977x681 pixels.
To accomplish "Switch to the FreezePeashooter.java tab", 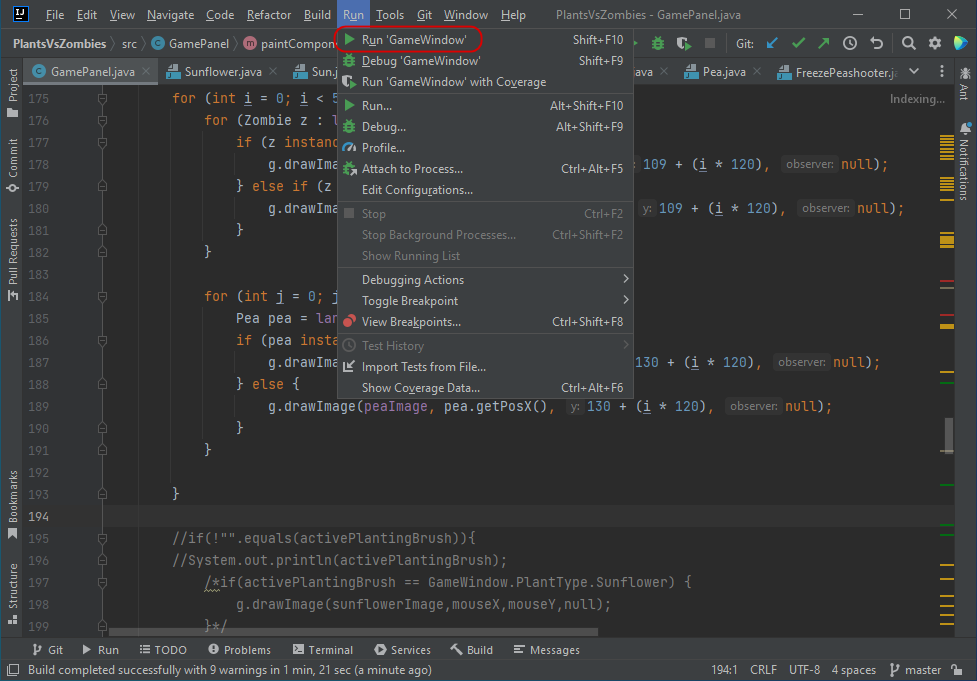I will click(x=838, y=72).
